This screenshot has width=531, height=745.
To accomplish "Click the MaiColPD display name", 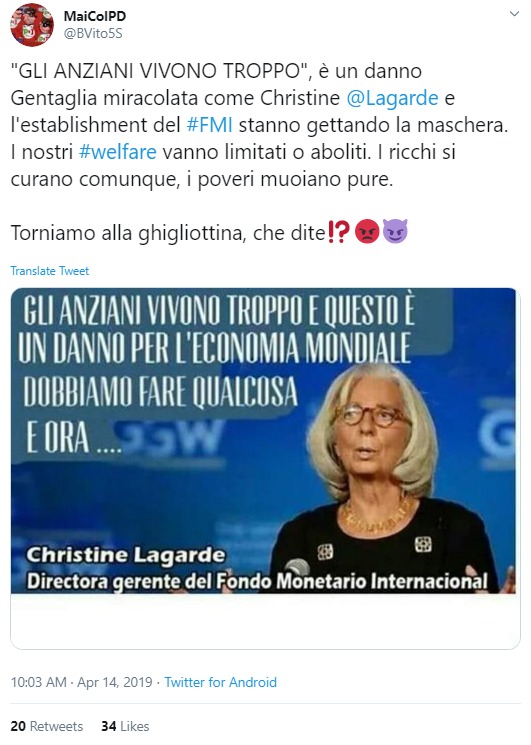I will point(95,16).
